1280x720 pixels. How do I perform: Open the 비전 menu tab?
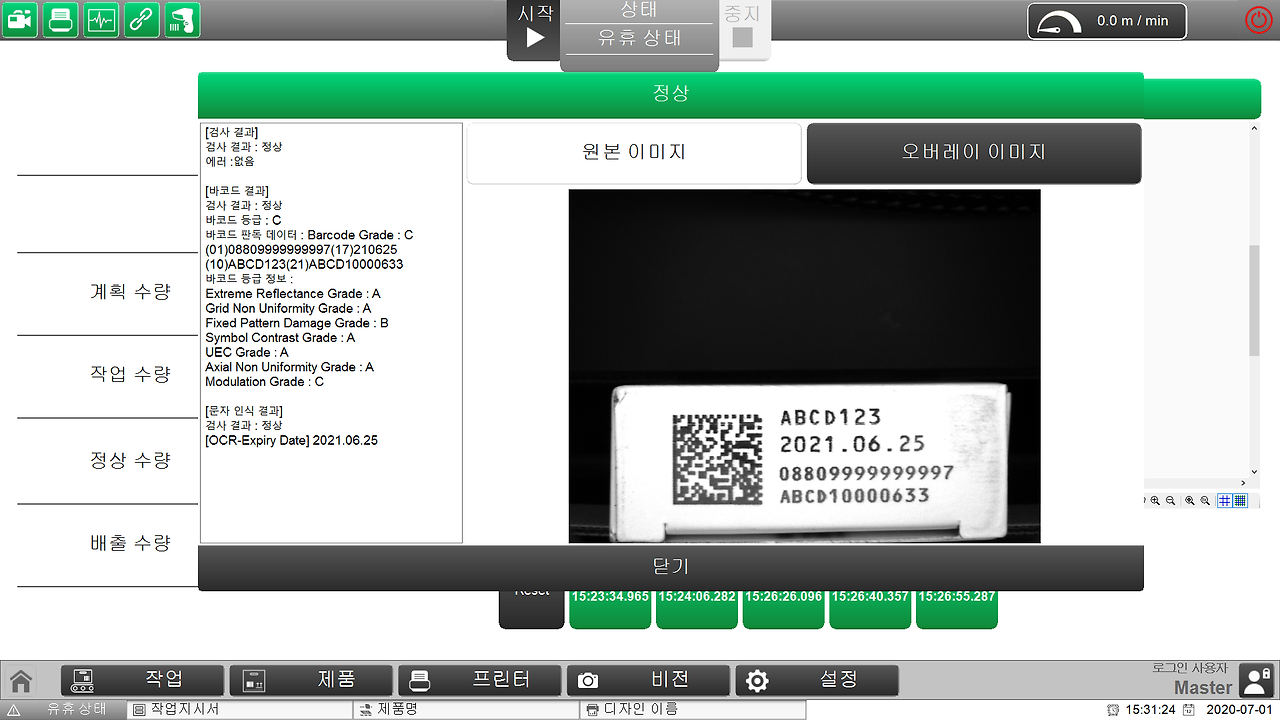point(649,680)
